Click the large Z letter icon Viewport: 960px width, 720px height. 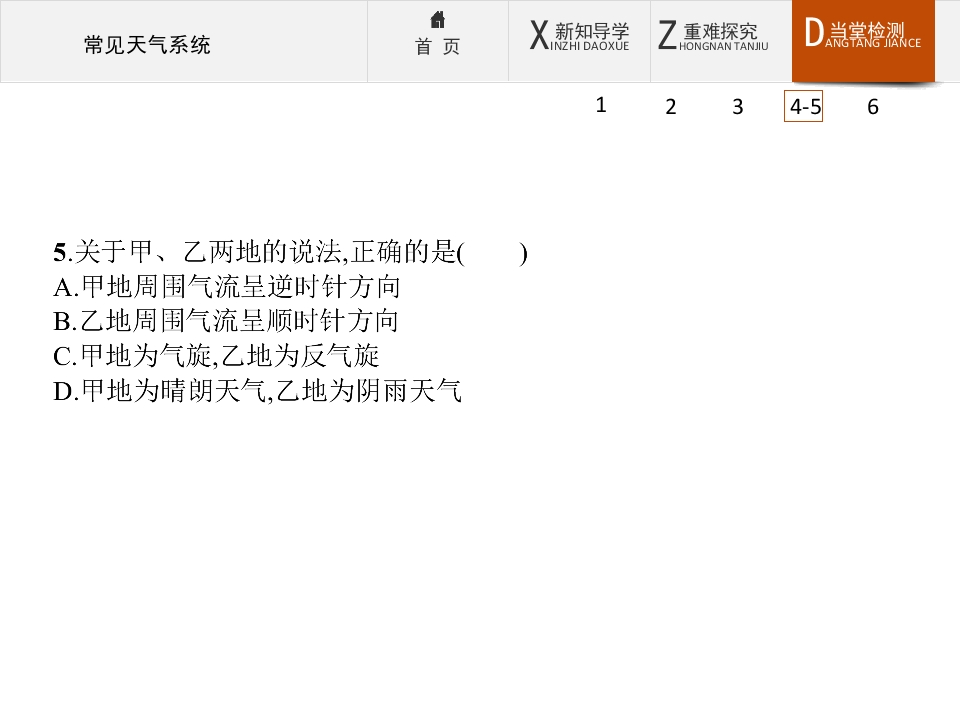coord(667,35)
